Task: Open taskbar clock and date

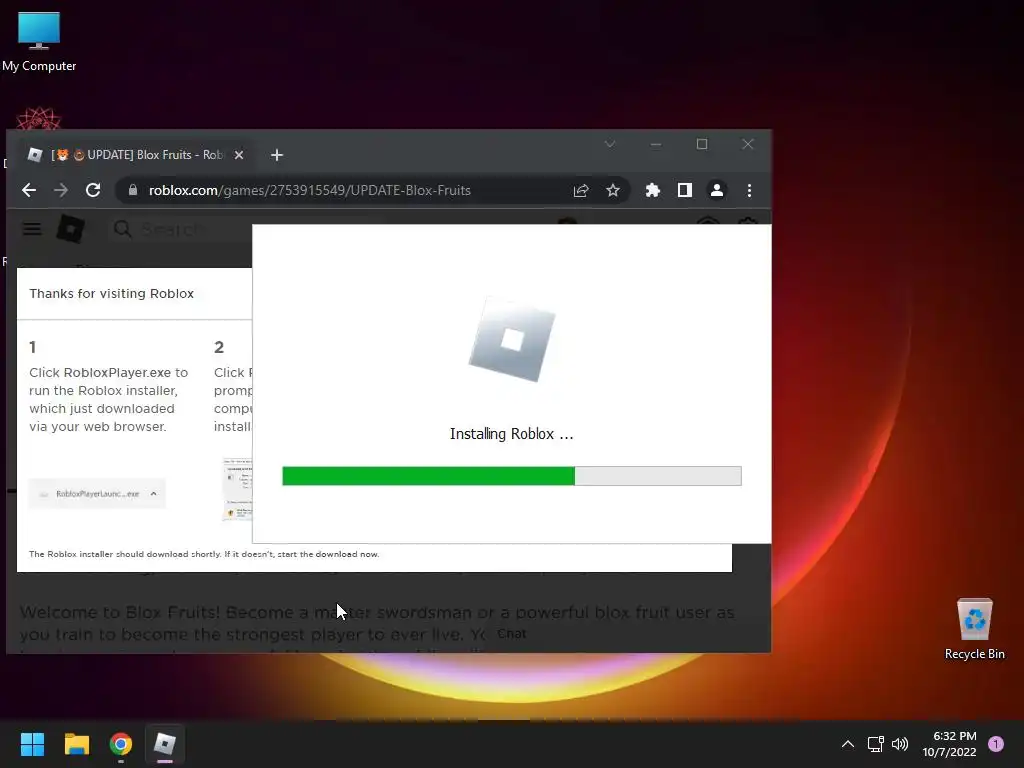Action: [949, 744]
